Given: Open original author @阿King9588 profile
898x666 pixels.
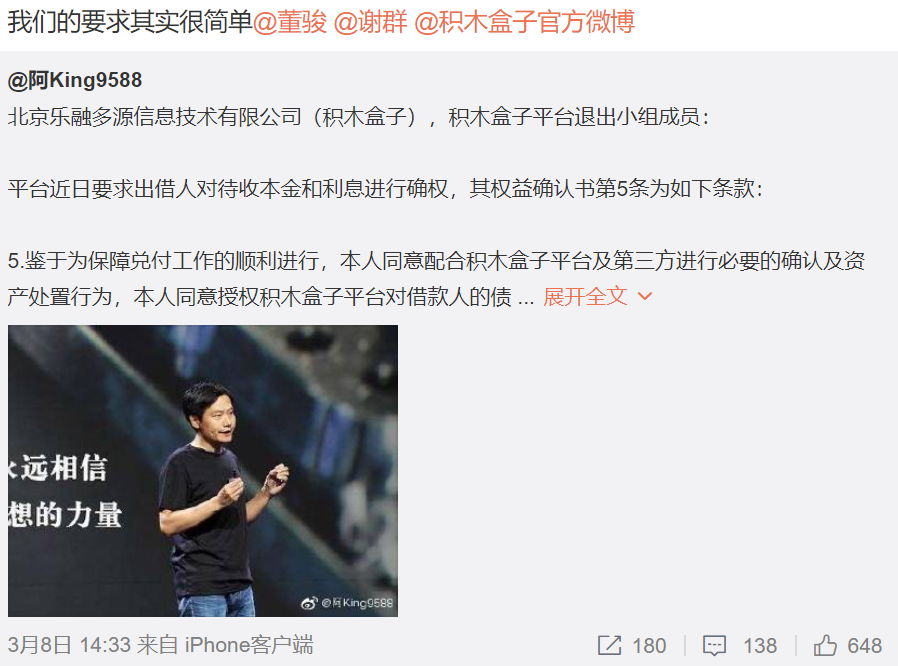Looking at the screenshot, I should click(75, 80).
